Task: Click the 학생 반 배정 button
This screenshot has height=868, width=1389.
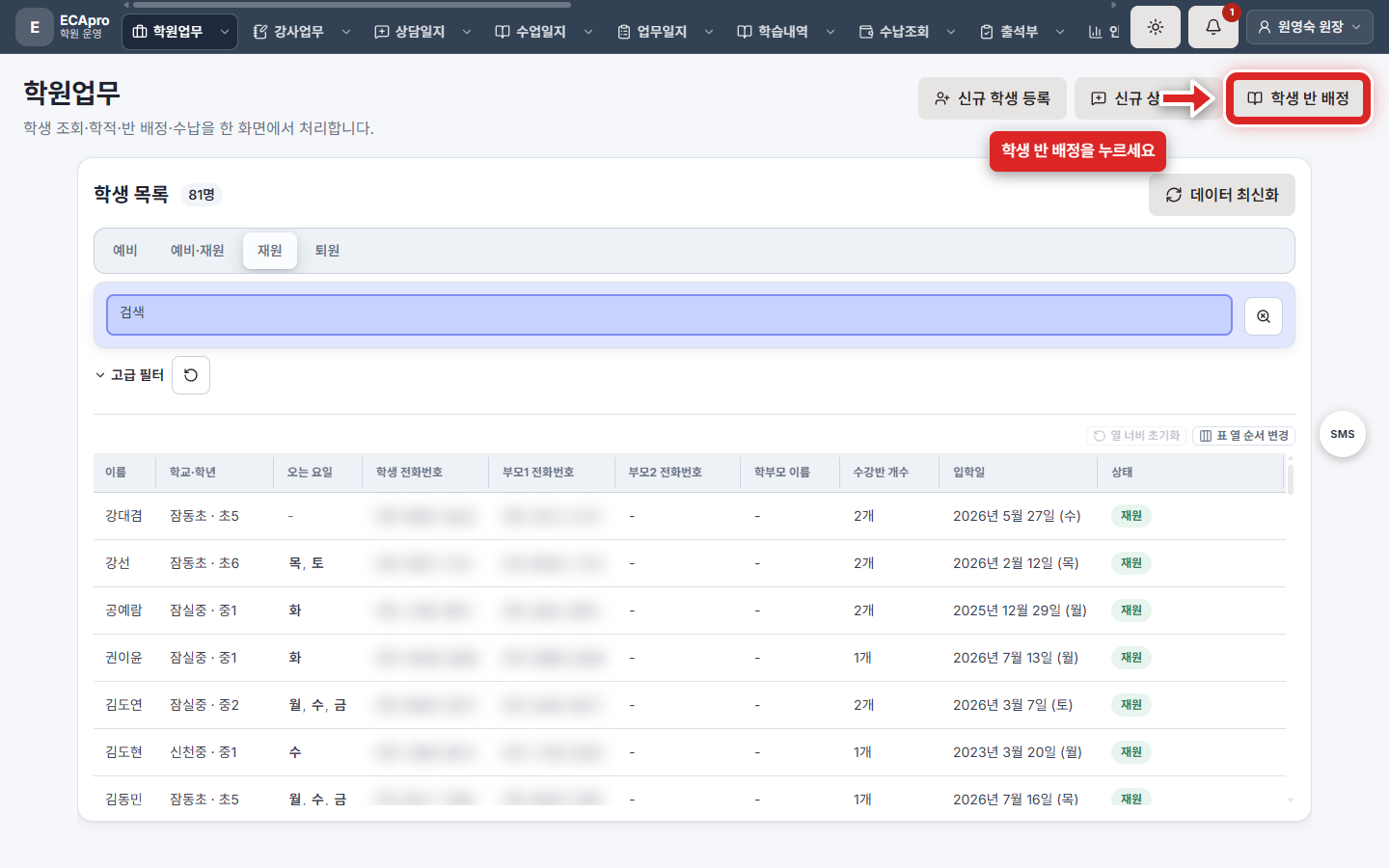Action: (x=1298, y=98)
